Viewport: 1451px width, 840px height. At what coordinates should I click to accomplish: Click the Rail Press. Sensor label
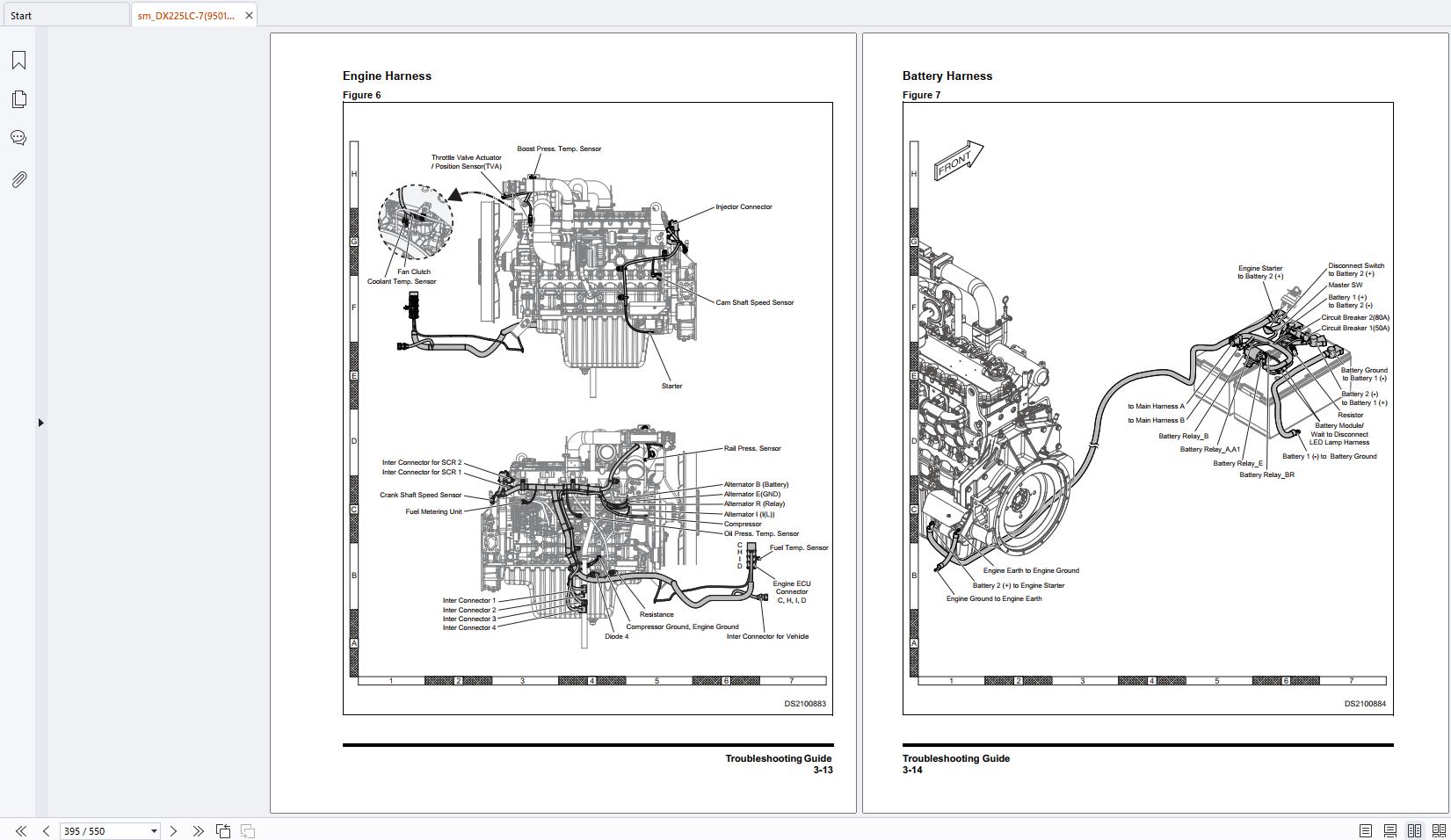point(752,448)
